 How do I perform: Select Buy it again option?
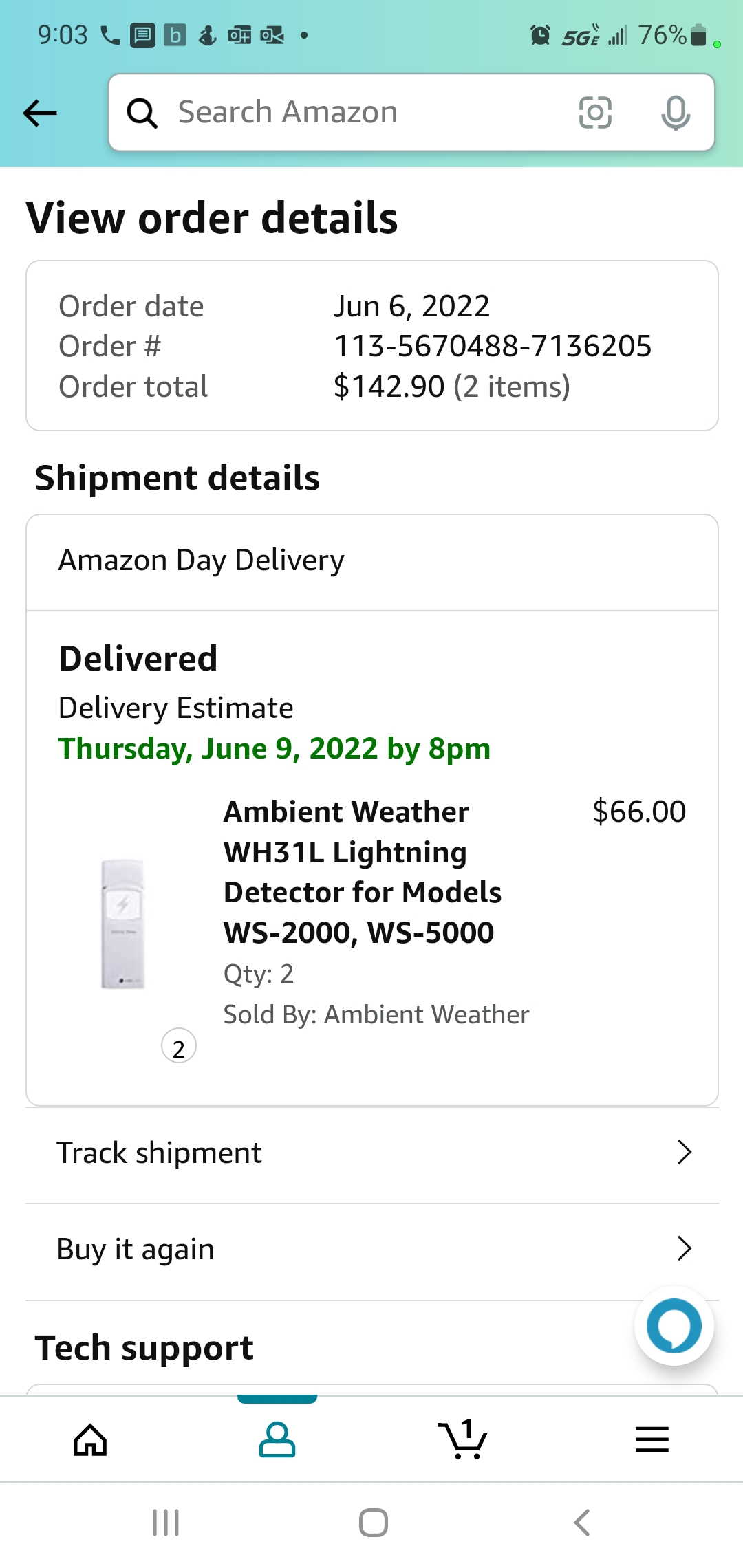(x=136, y=1249)
